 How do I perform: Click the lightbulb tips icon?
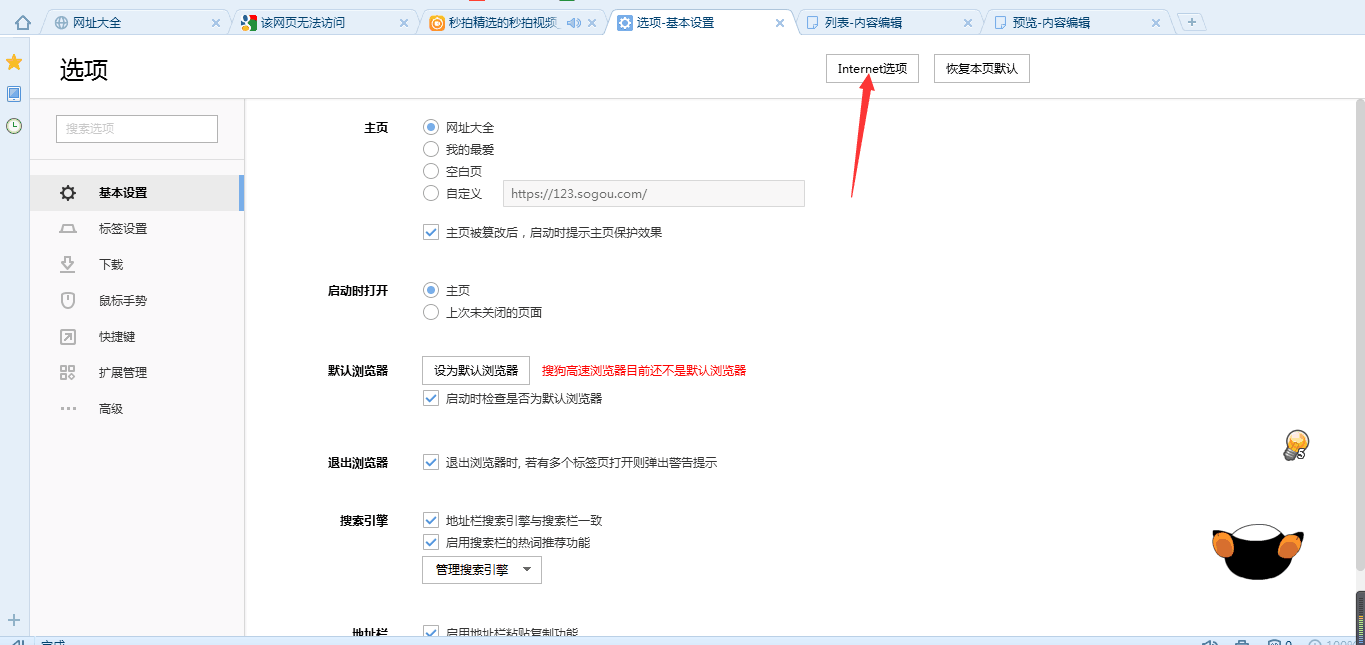1296,444
